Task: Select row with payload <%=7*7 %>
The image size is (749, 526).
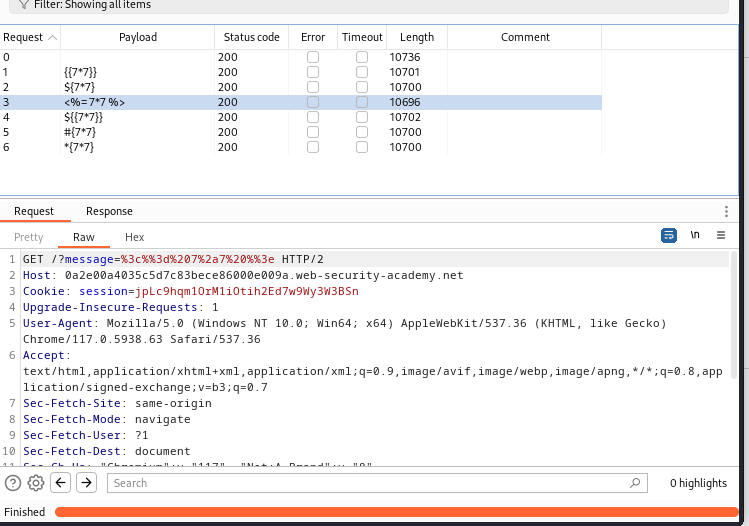Action: [x=301, y=102]
